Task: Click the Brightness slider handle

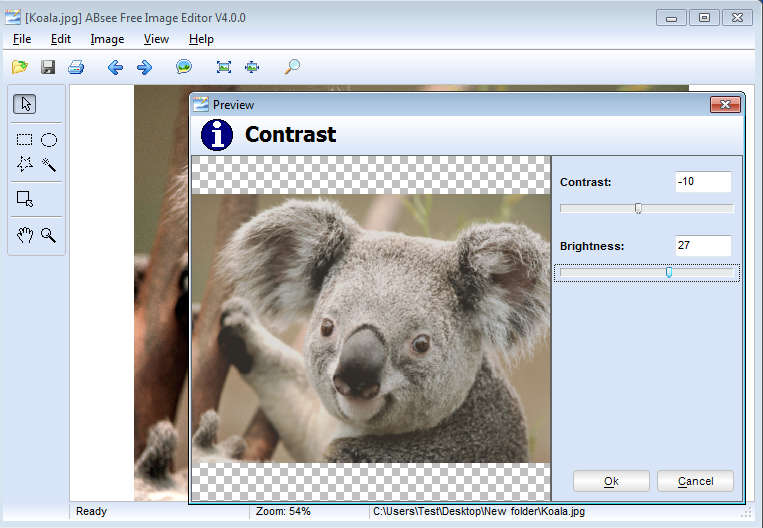Action: pyautogui.click(x=669, y=273)
